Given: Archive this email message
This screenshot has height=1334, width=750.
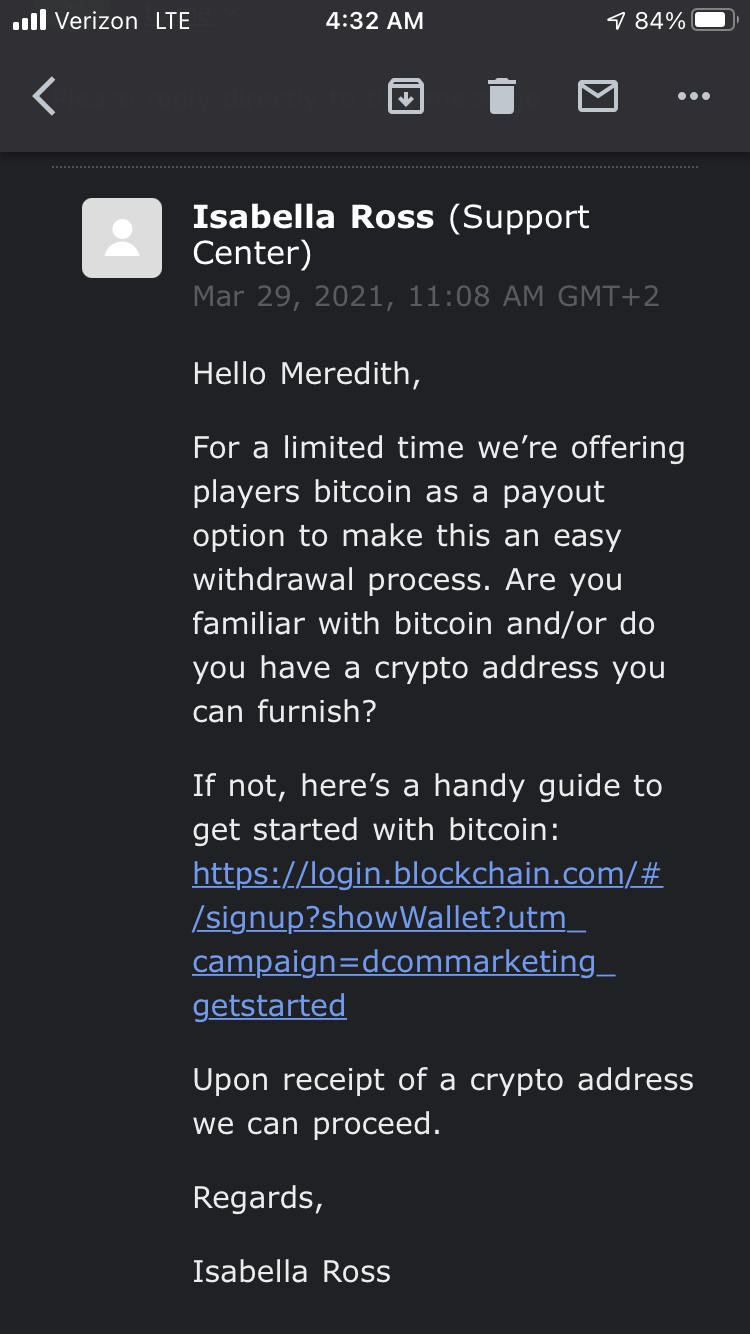Looking at the screenshot, I should click(405, 97).
